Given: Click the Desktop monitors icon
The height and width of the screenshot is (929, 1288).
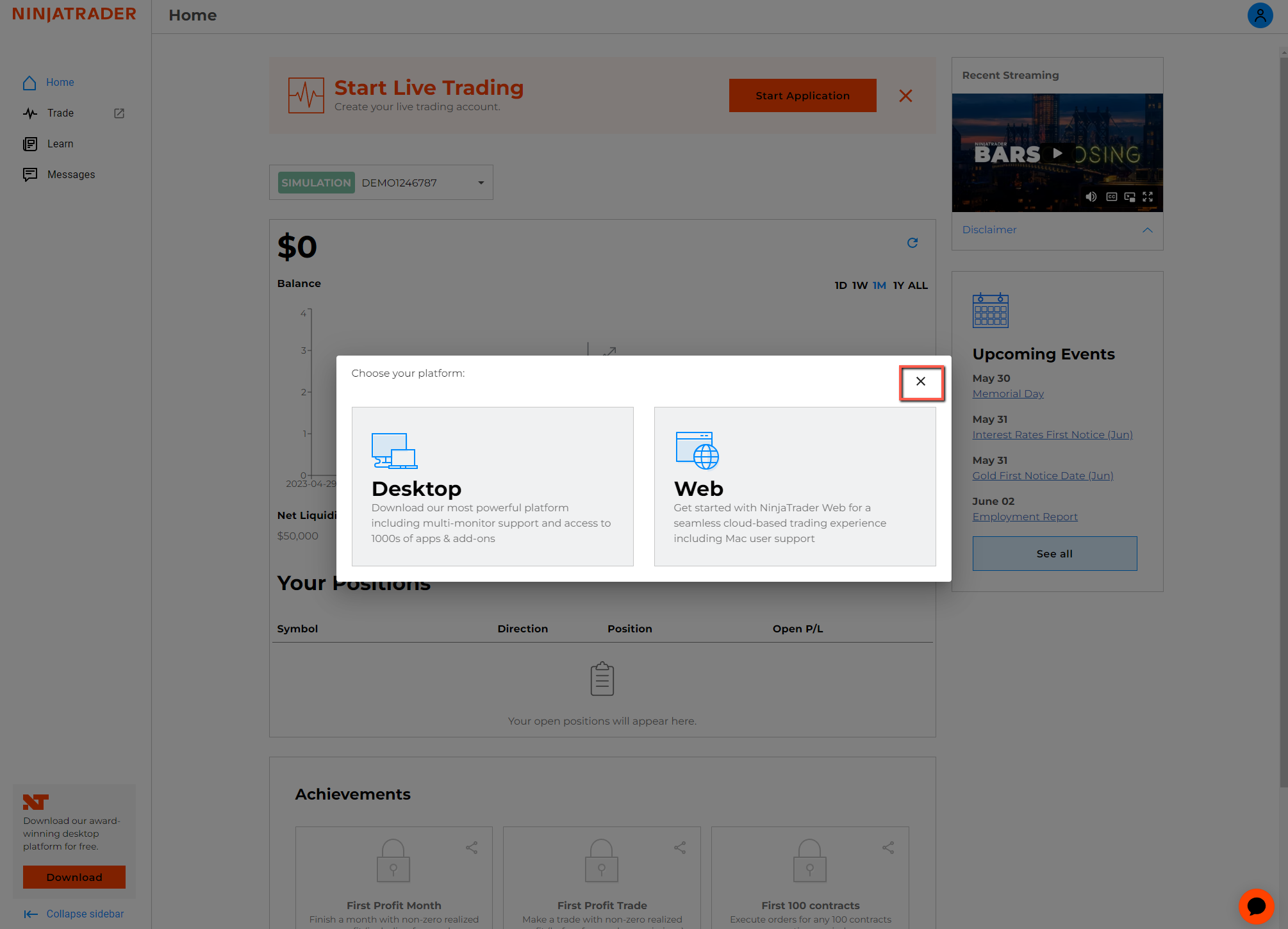Looking at the screenshot, I should (394, 451).
